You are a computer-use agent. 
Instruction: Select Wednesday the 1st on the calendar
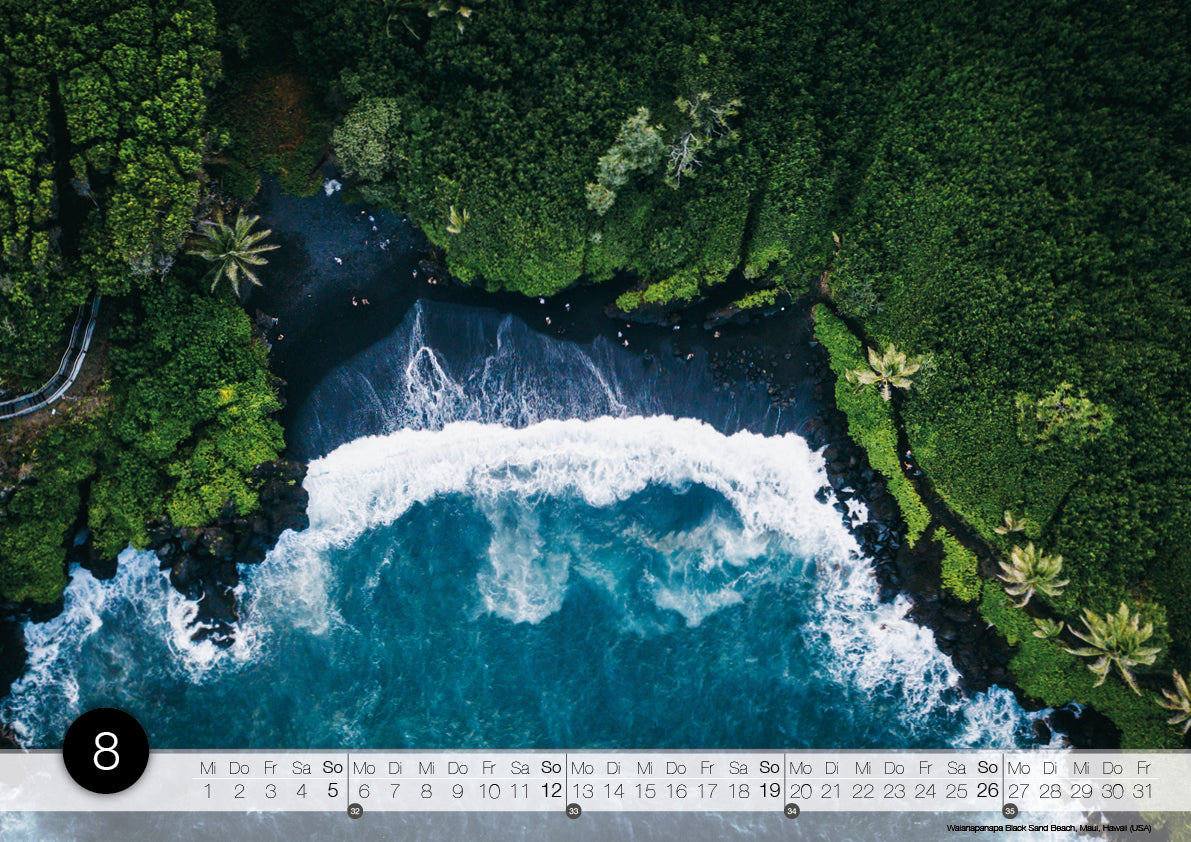[208, 791]
